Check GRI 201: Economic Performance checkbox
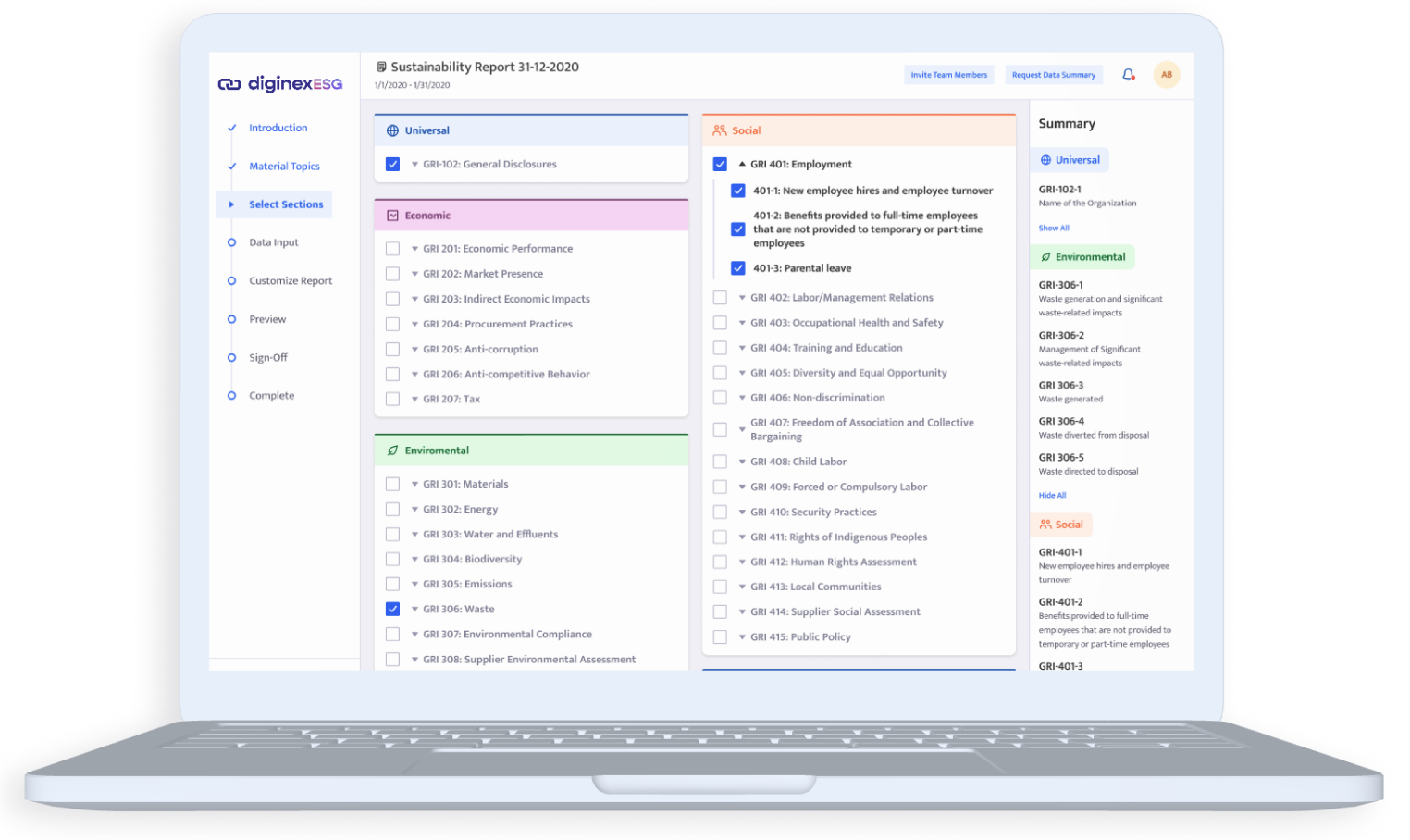The height and width of the screenshot is (840, 1410). (x=392, y=249)
